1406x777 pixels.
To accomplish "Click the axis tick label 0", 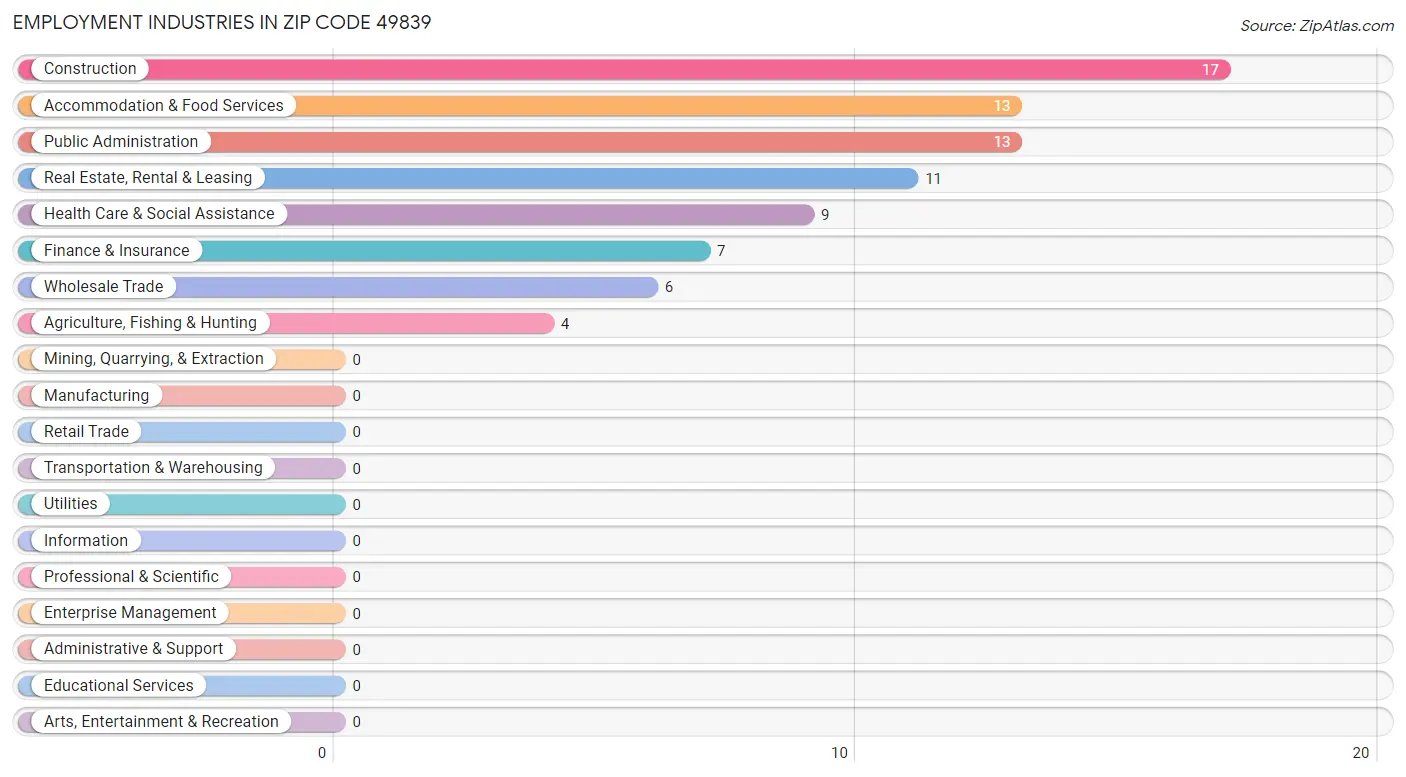I will click(x=322, y=754).
